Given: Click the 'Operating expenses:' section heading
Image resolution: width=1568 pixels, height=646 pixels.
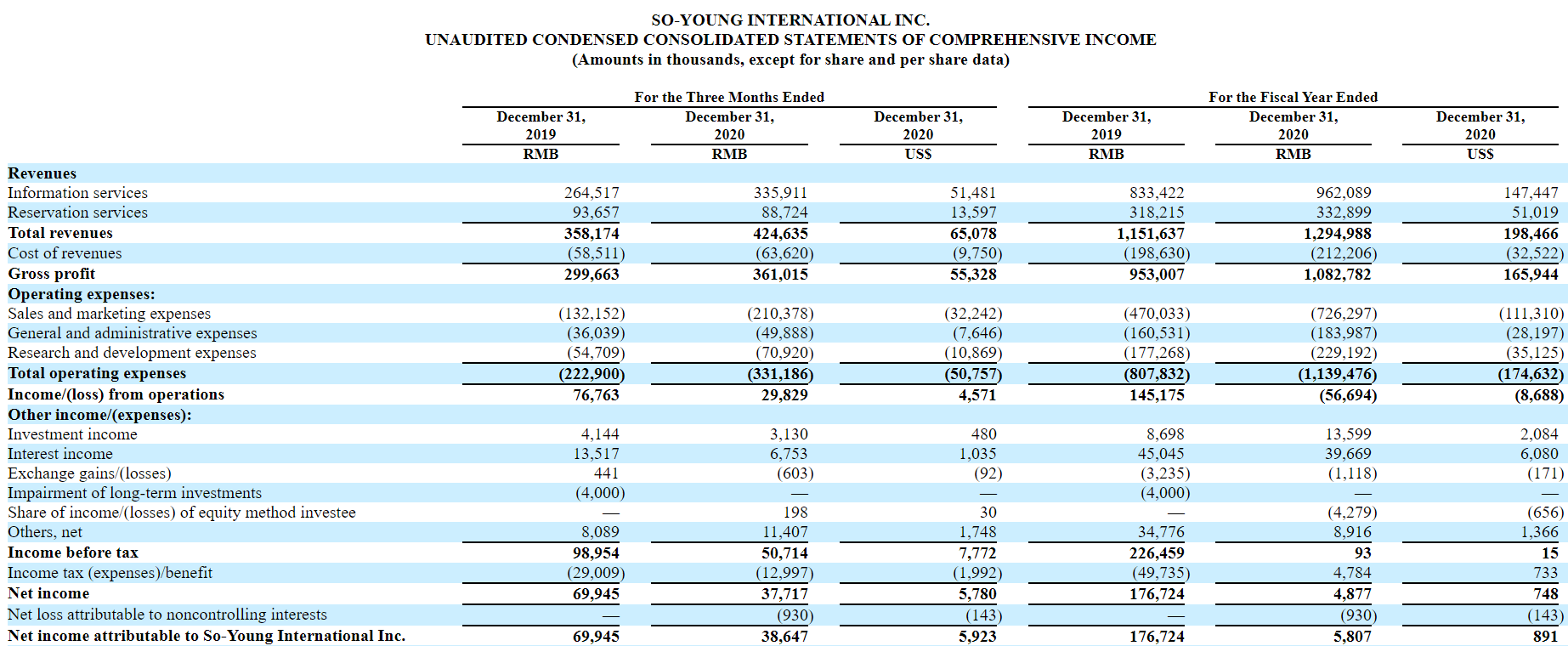Looking at the screenshot, I should point(82,294).
